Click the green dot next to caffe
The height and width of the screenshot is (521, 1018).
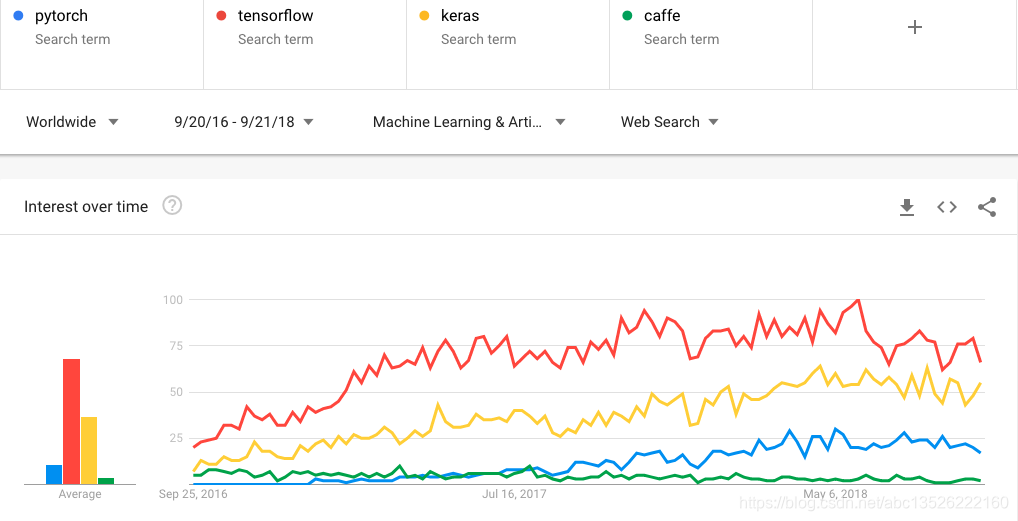627,16
